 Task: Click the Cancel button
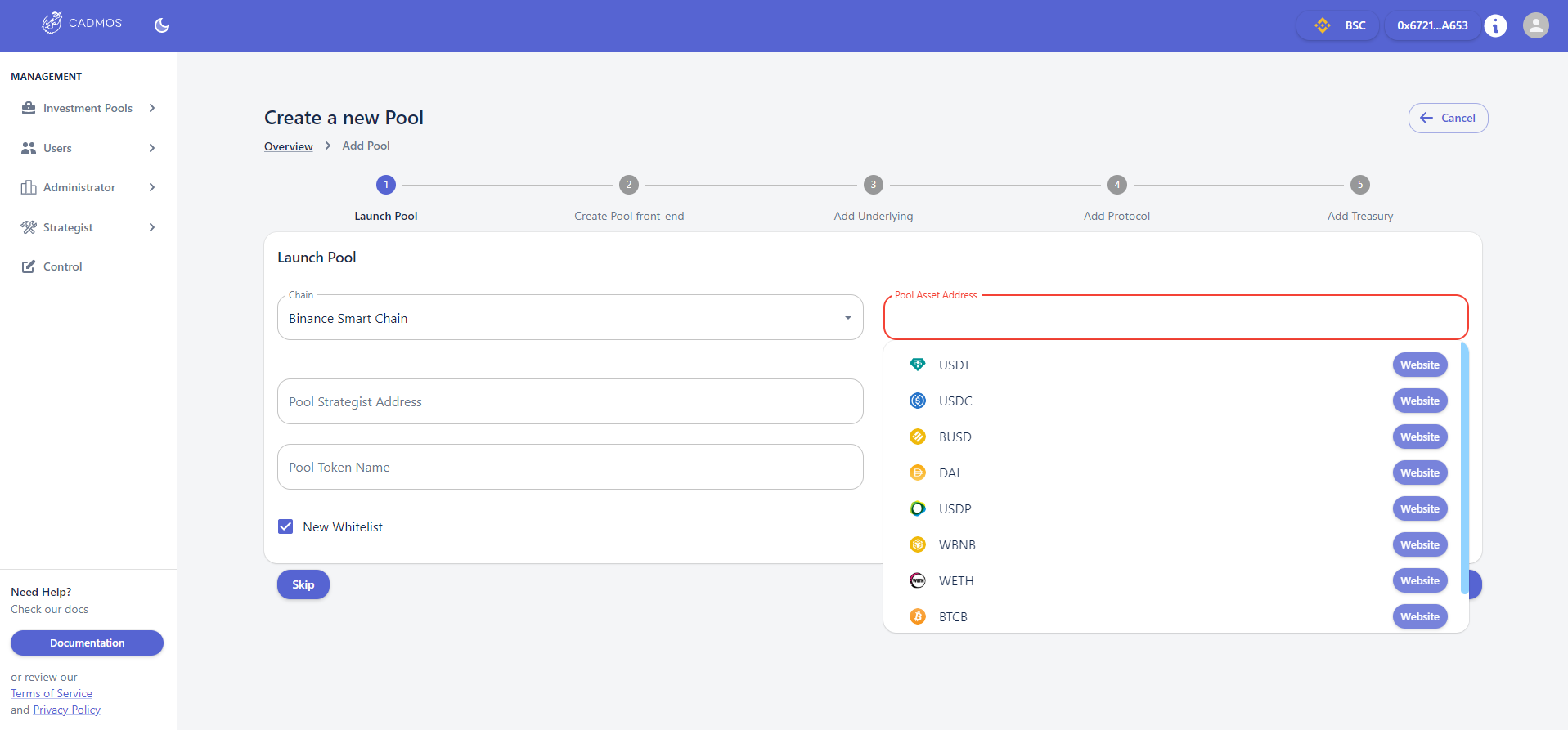point(1448,118)
